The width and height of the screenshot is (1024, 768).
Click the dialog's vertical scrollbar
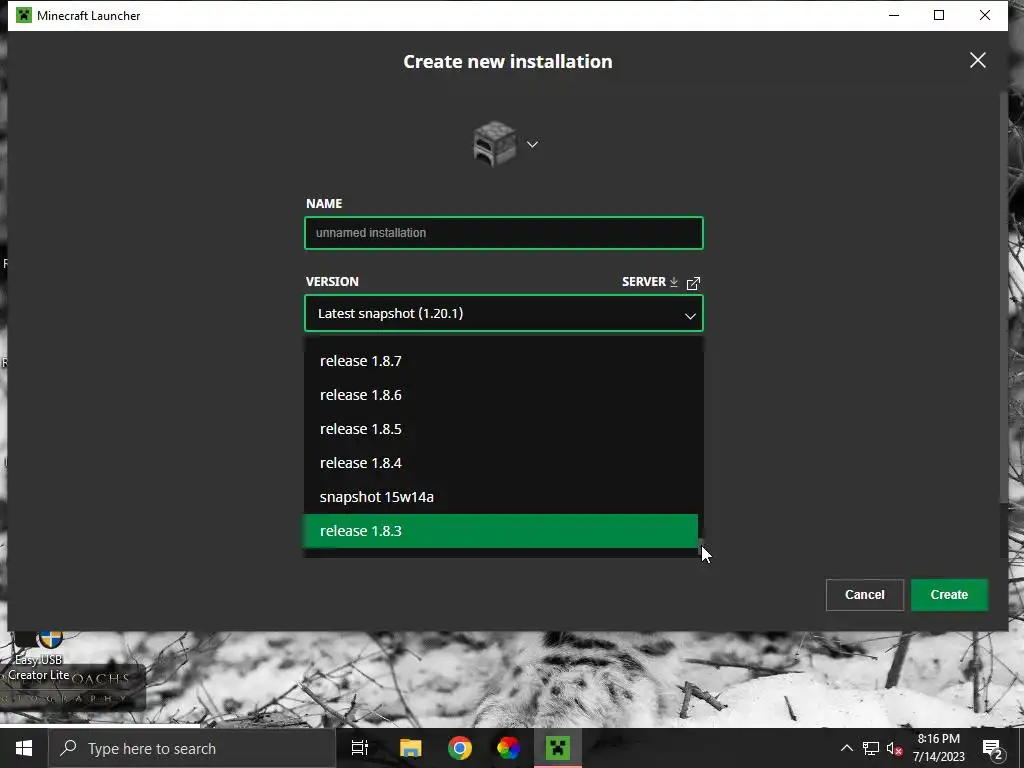point(1004,297)
